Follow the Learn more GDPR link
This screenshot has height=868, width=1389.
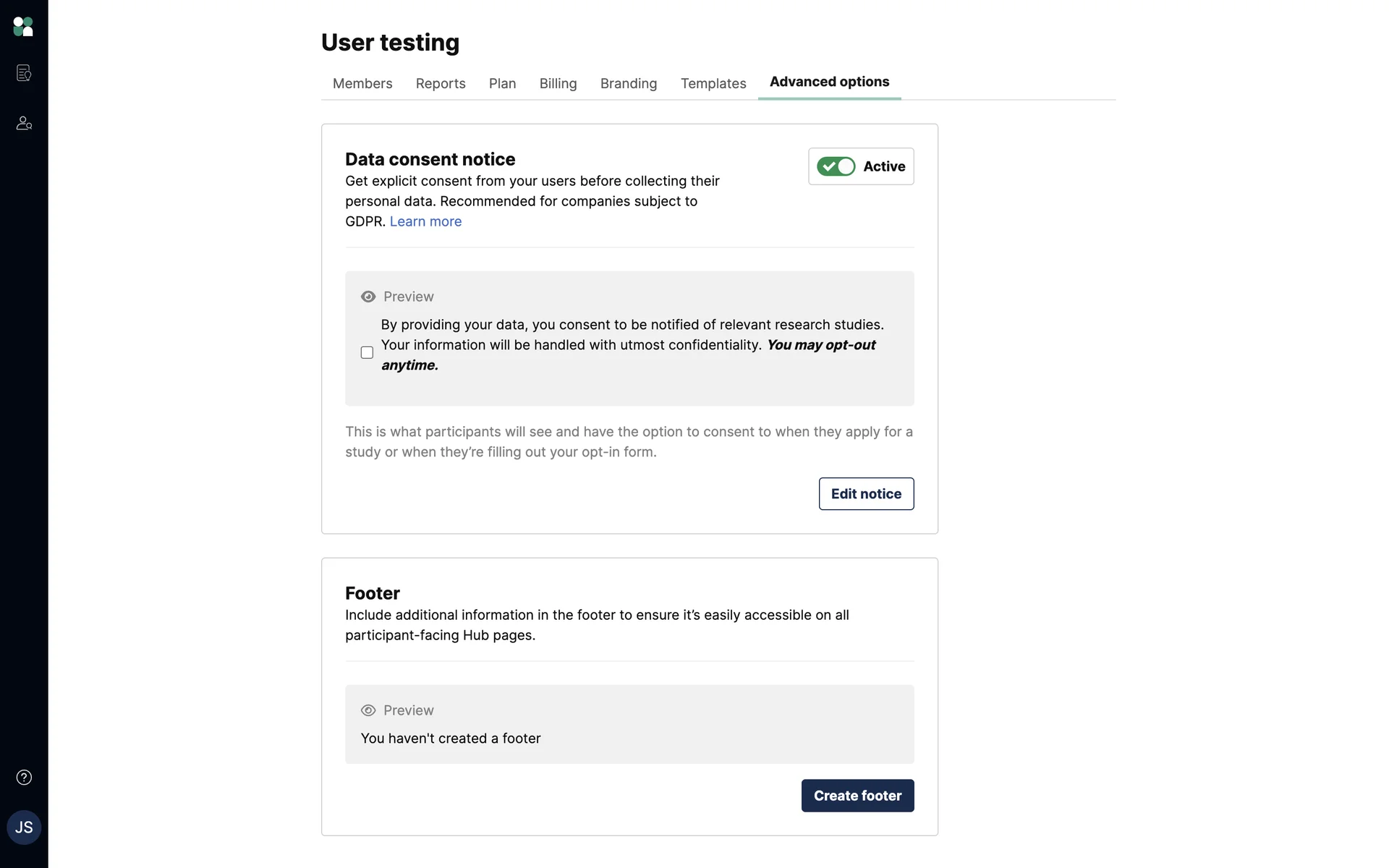[x=425, y=221]
